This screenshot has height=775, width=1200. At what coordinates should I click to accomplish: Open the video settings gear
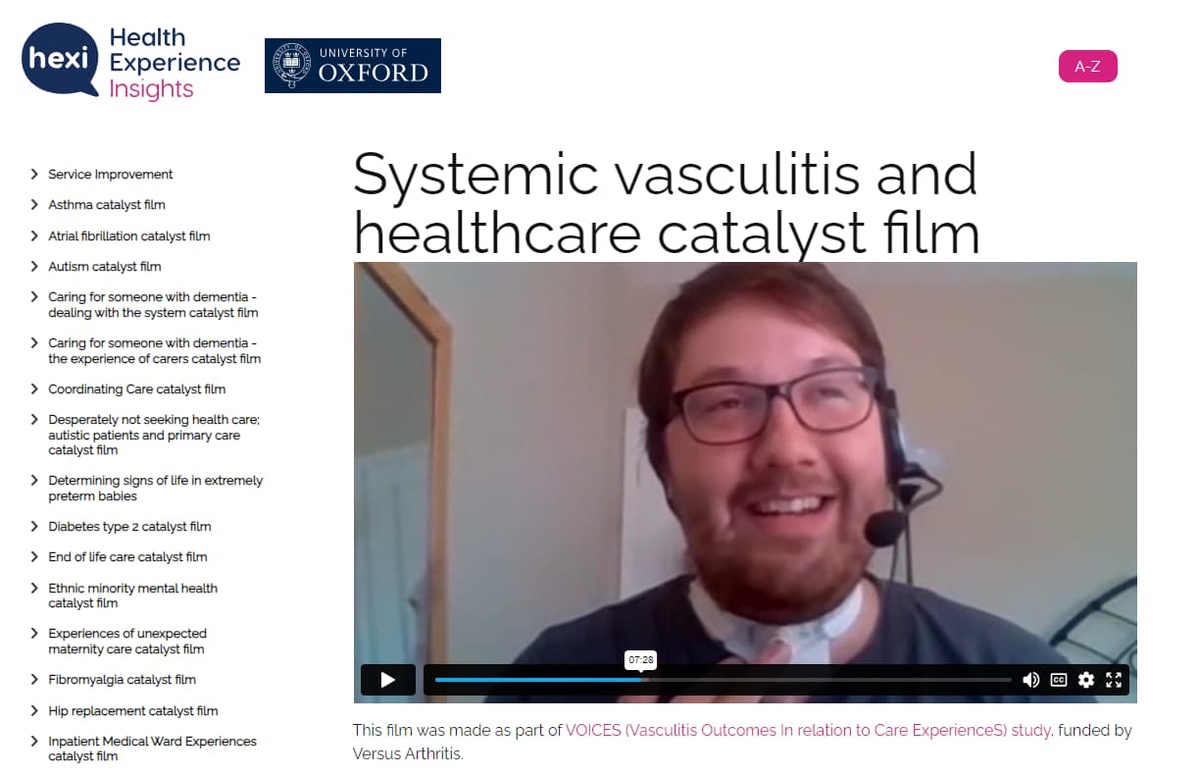1086,680
